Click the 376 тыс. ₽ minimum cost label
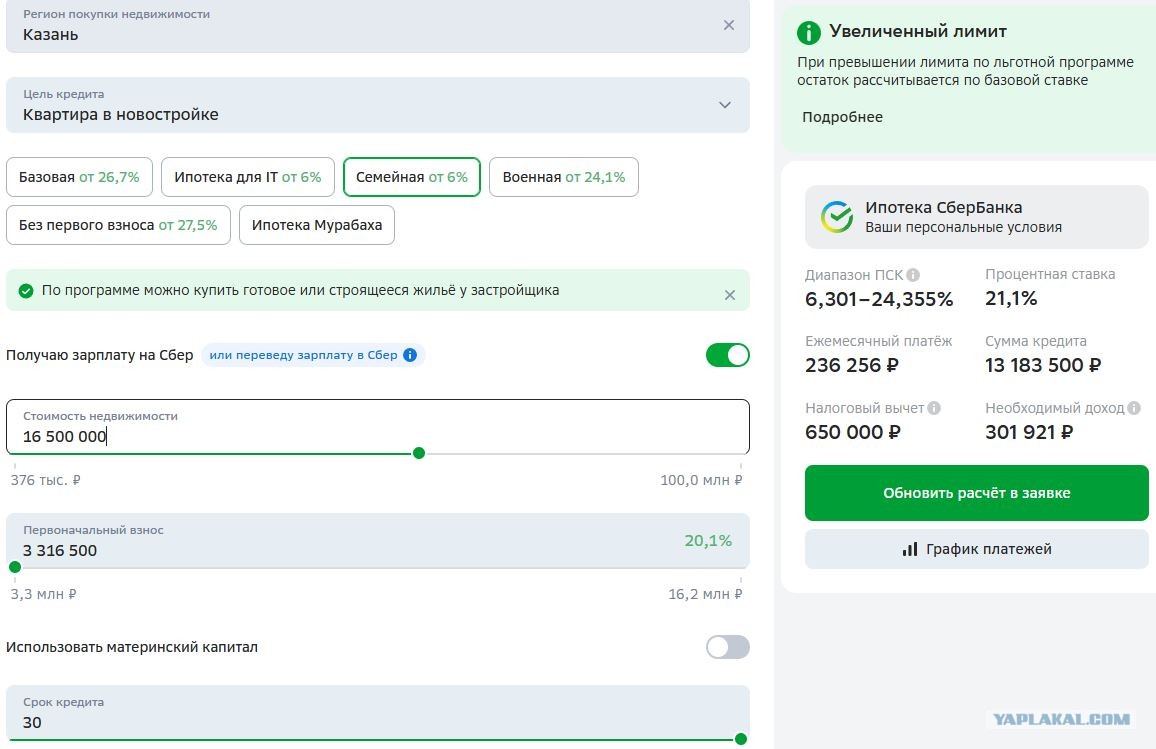 46,480
